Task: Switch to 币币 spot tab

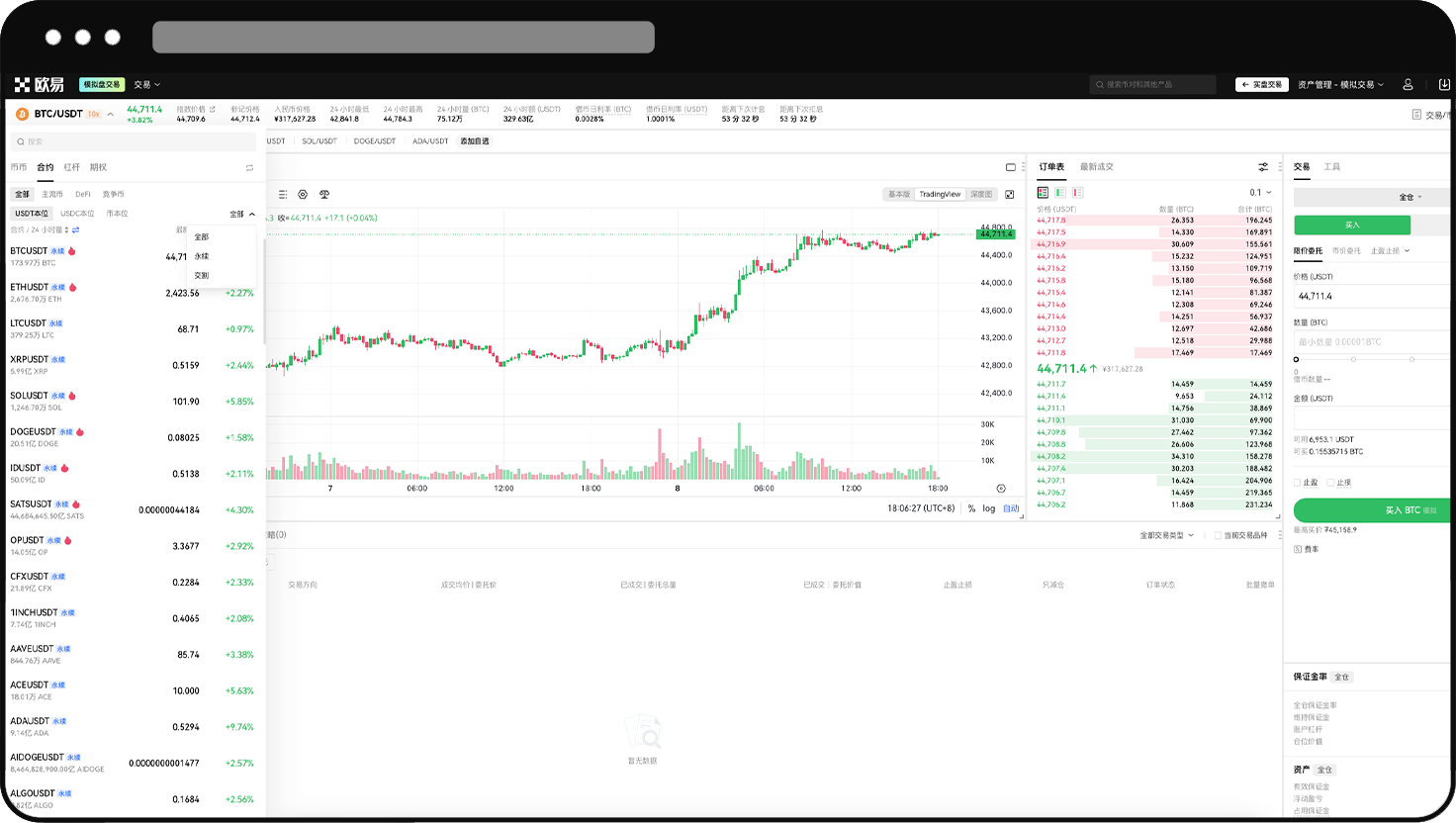Action: coord(19,167)
